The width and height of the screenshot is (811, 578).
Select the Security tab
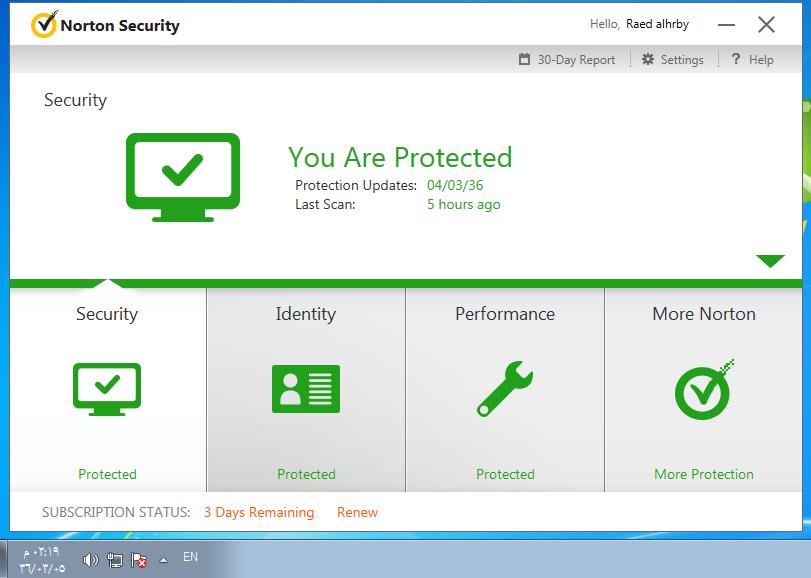pos(108,390)
